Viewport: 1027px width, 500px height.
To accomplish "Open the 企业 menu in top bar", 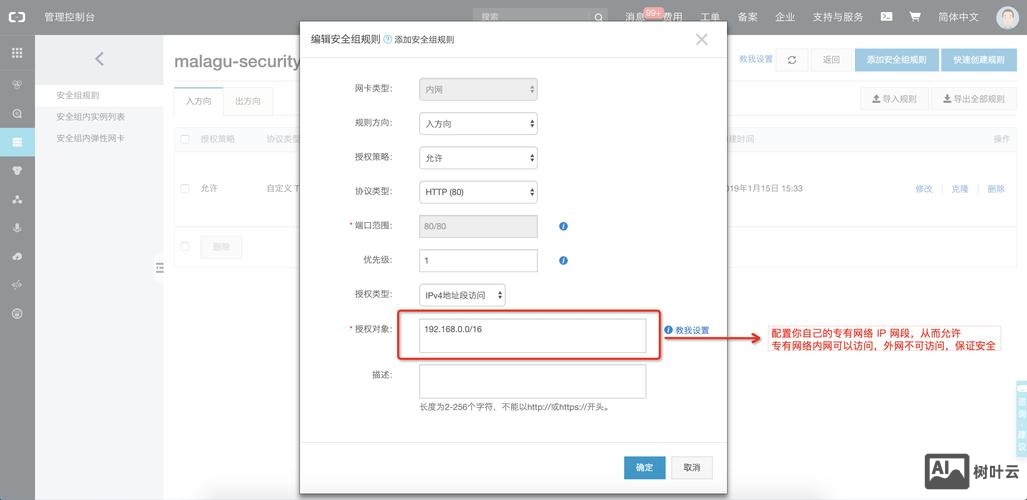I will [785, 18].
